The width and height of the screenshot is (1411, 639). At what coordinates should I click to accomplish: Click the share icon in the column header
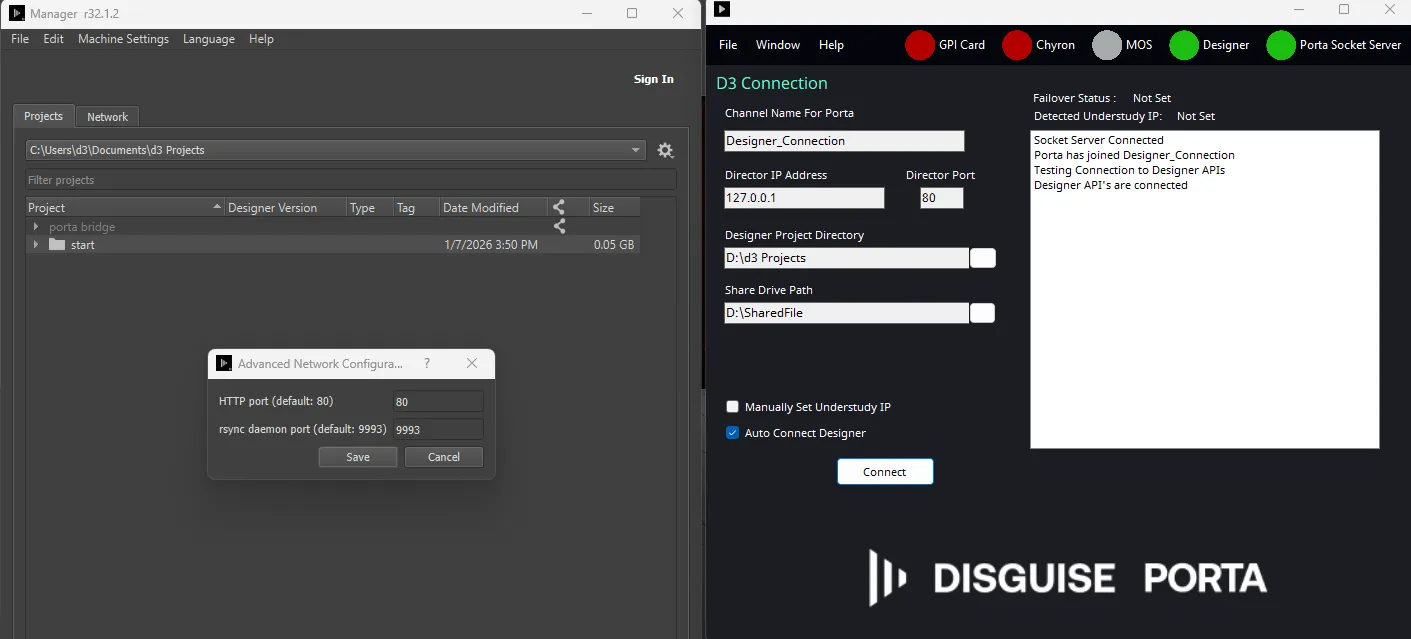click(x=559, y=207)
